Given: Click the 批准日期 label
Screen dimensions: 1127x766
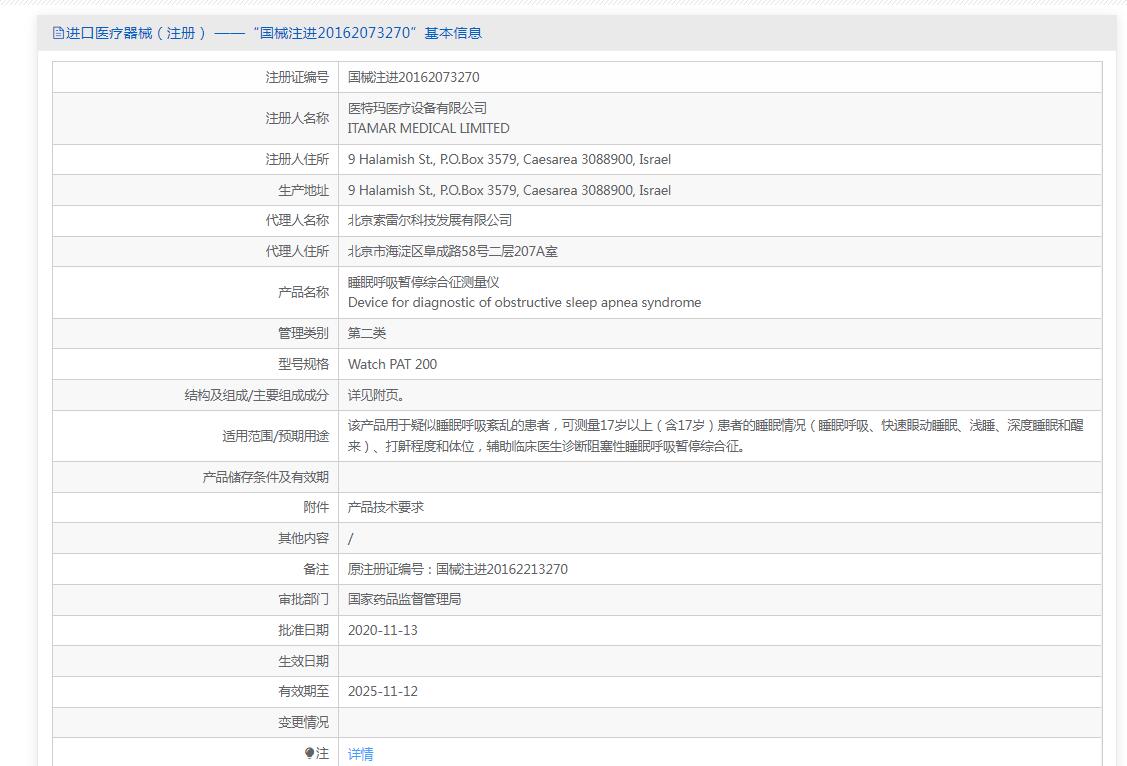Looking at the screenshot, I should point(303,629).
